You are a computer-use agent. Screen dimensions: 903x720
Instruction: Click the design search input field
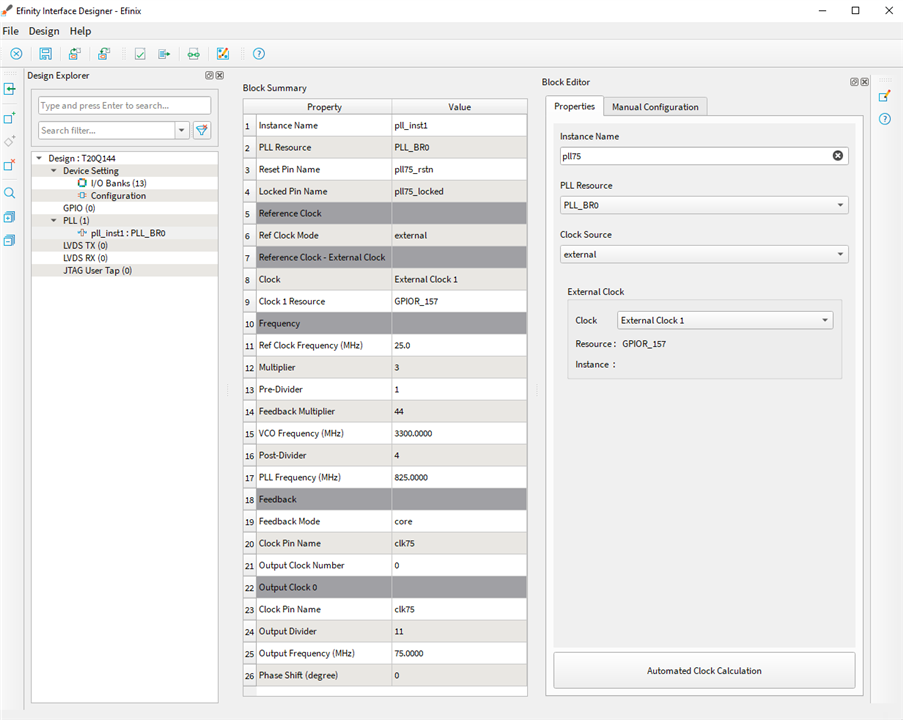pyautogui.click(x=124, y=105)
